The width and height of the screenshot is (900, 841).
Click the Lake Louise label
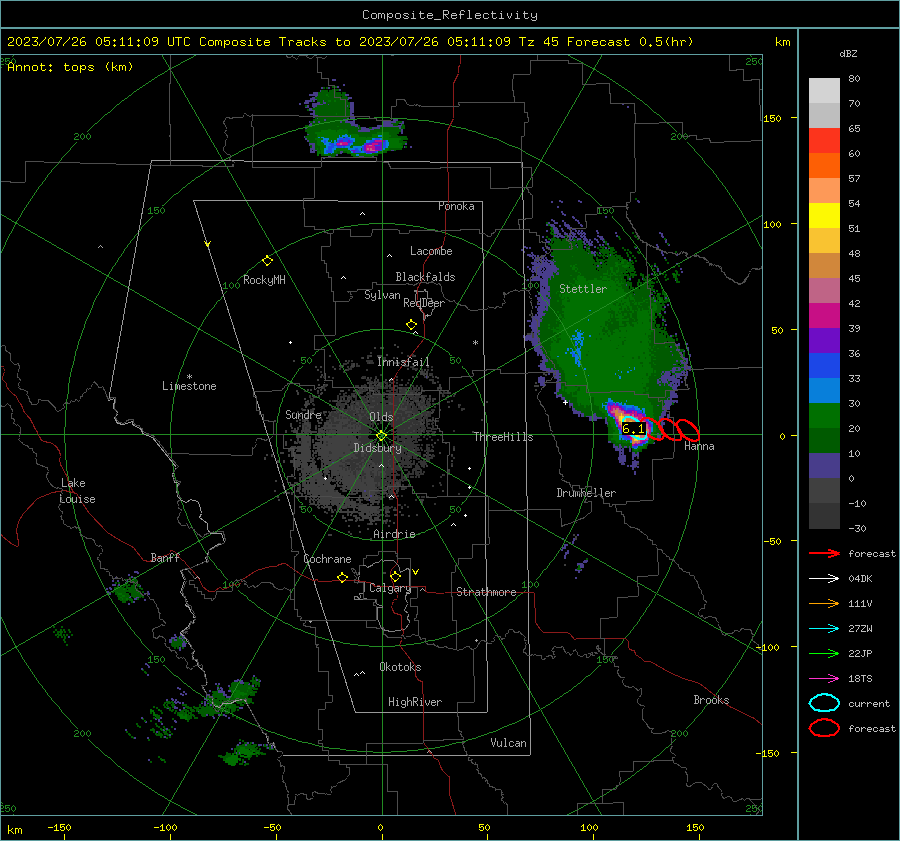77,491
